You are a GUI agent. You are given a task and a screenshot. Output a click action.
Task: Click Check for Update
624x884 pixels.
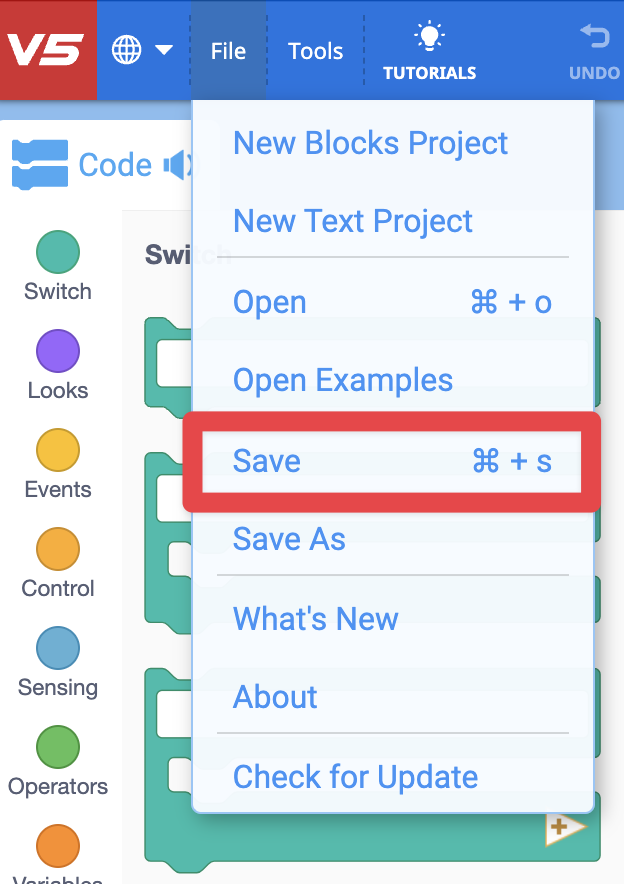click(x=355, y=777)
